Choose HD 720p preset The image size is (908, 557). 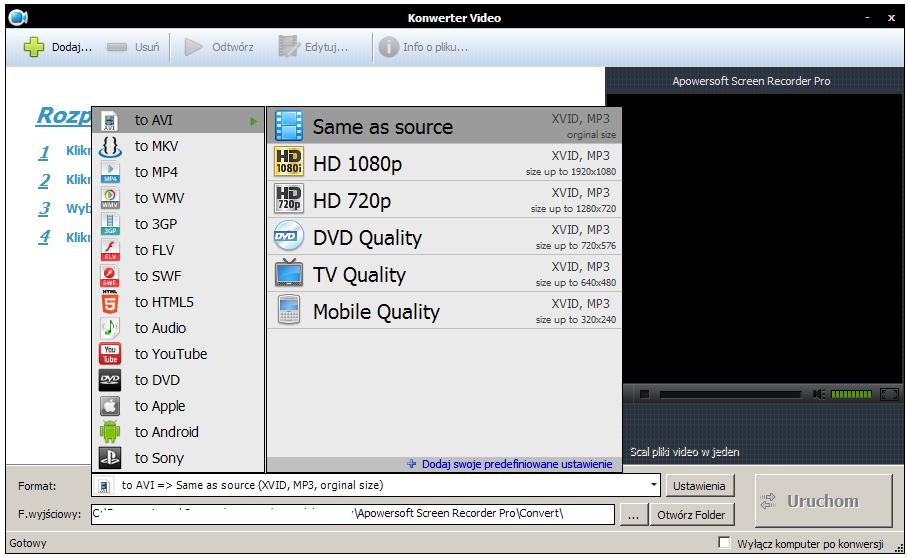tap(445, 200)
